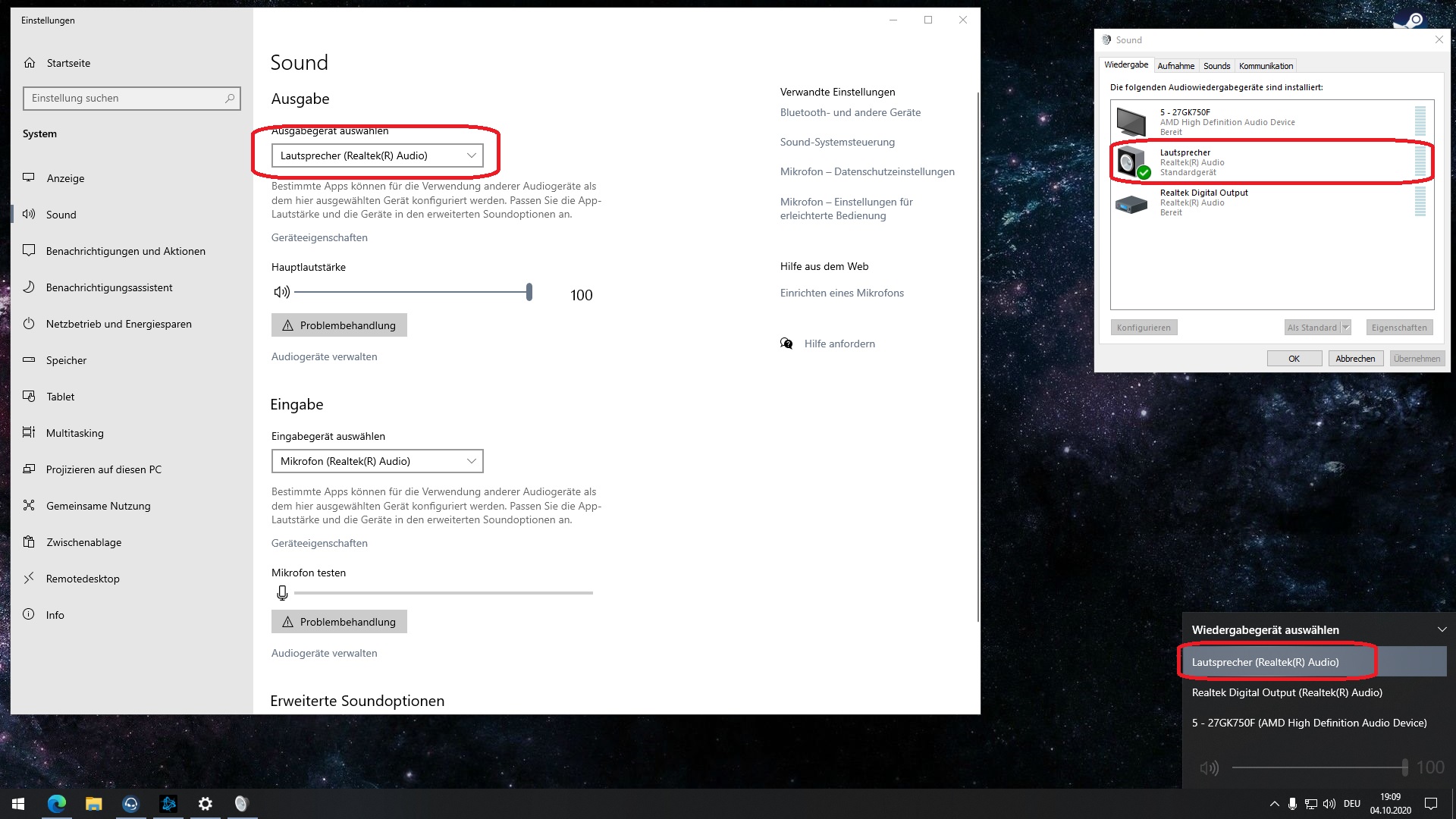Open the Ausgabegerät Lautsprecher dropdown
1456x819 pixels.
pos(377,155)
